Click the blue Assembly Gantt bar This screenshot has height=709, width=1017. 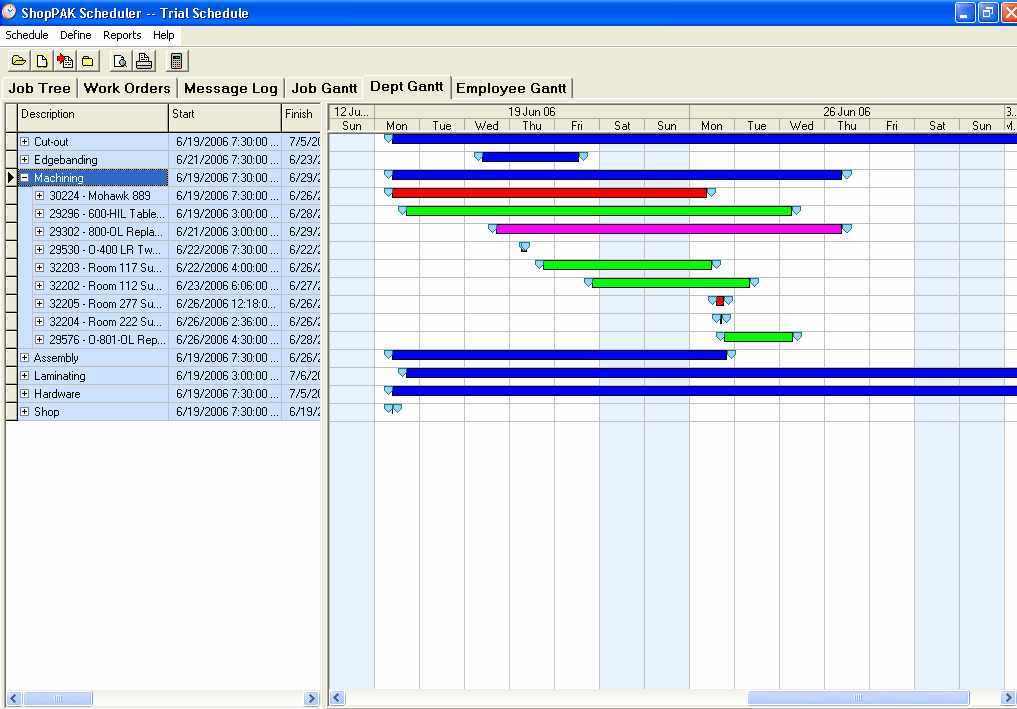click(x=560, y=355)
